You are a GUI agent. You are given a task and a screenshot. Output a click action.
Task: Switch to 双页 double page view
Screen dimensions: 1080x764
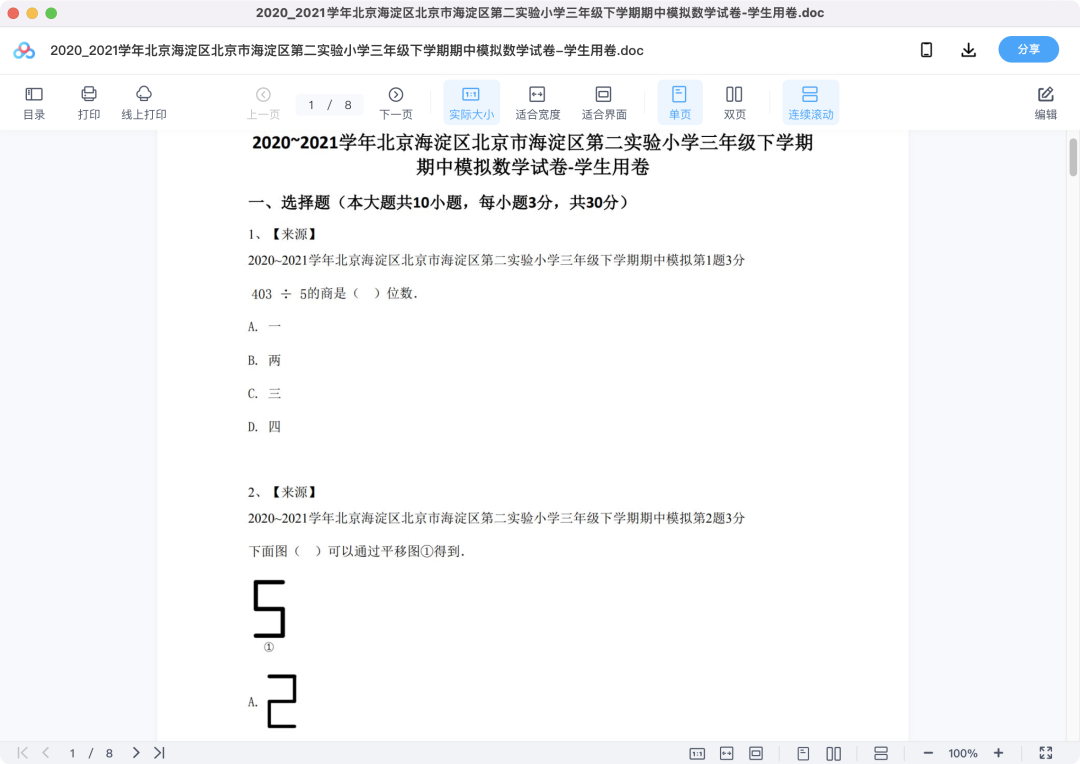coord(734,103)
